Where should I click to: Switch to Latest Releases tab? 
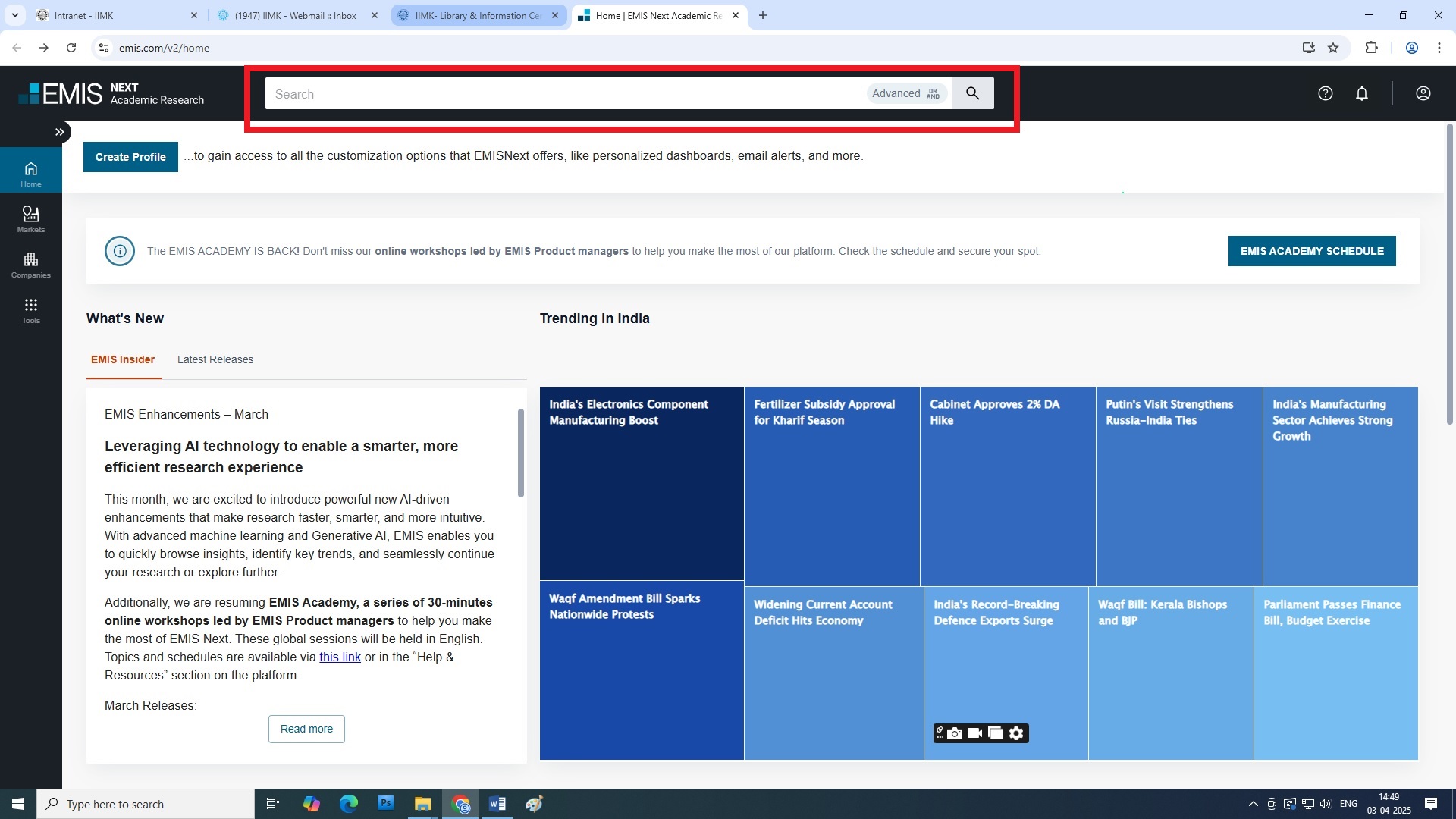pos(215,359)
